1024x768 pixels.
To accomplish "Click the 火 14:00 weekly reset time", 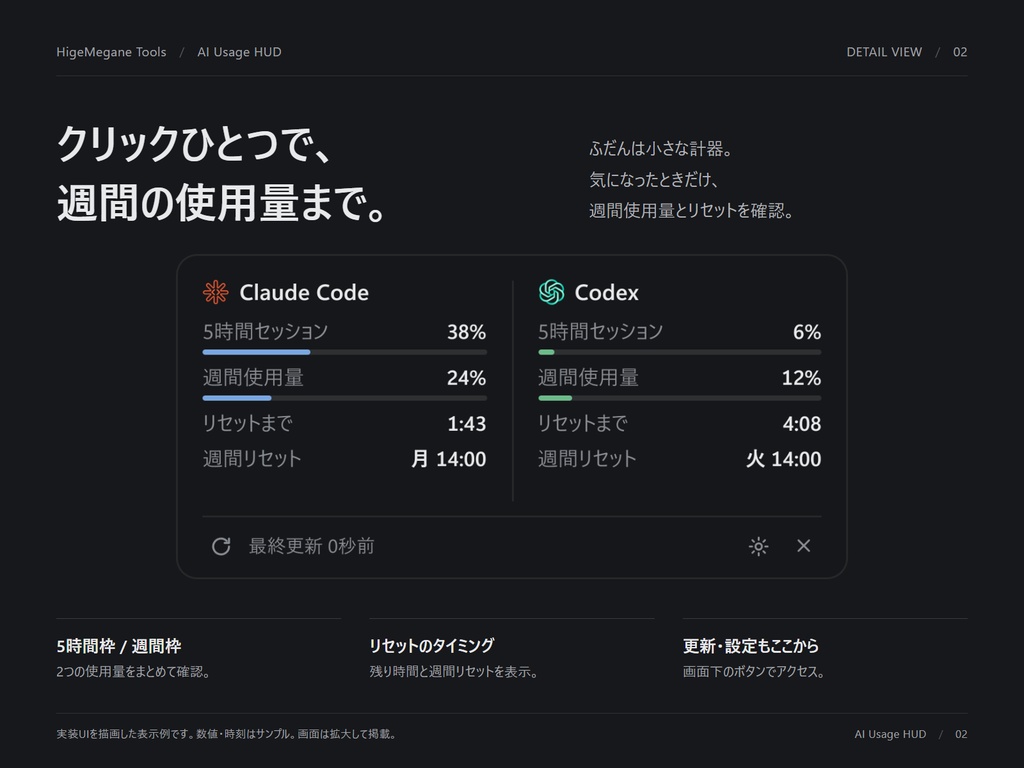I will (x=784, y=459).
